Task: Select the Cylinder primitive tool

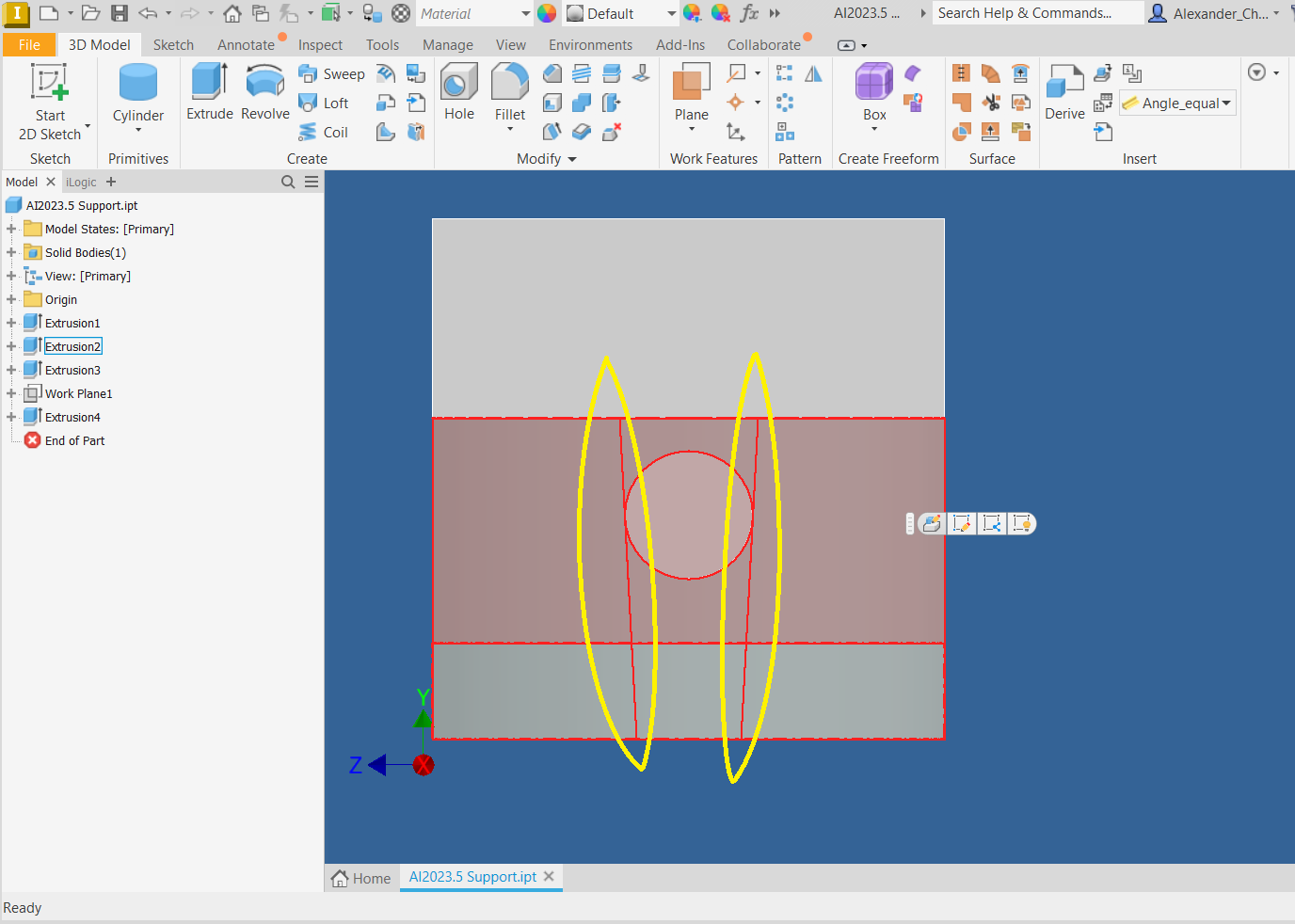Action: tap(137, 91)
